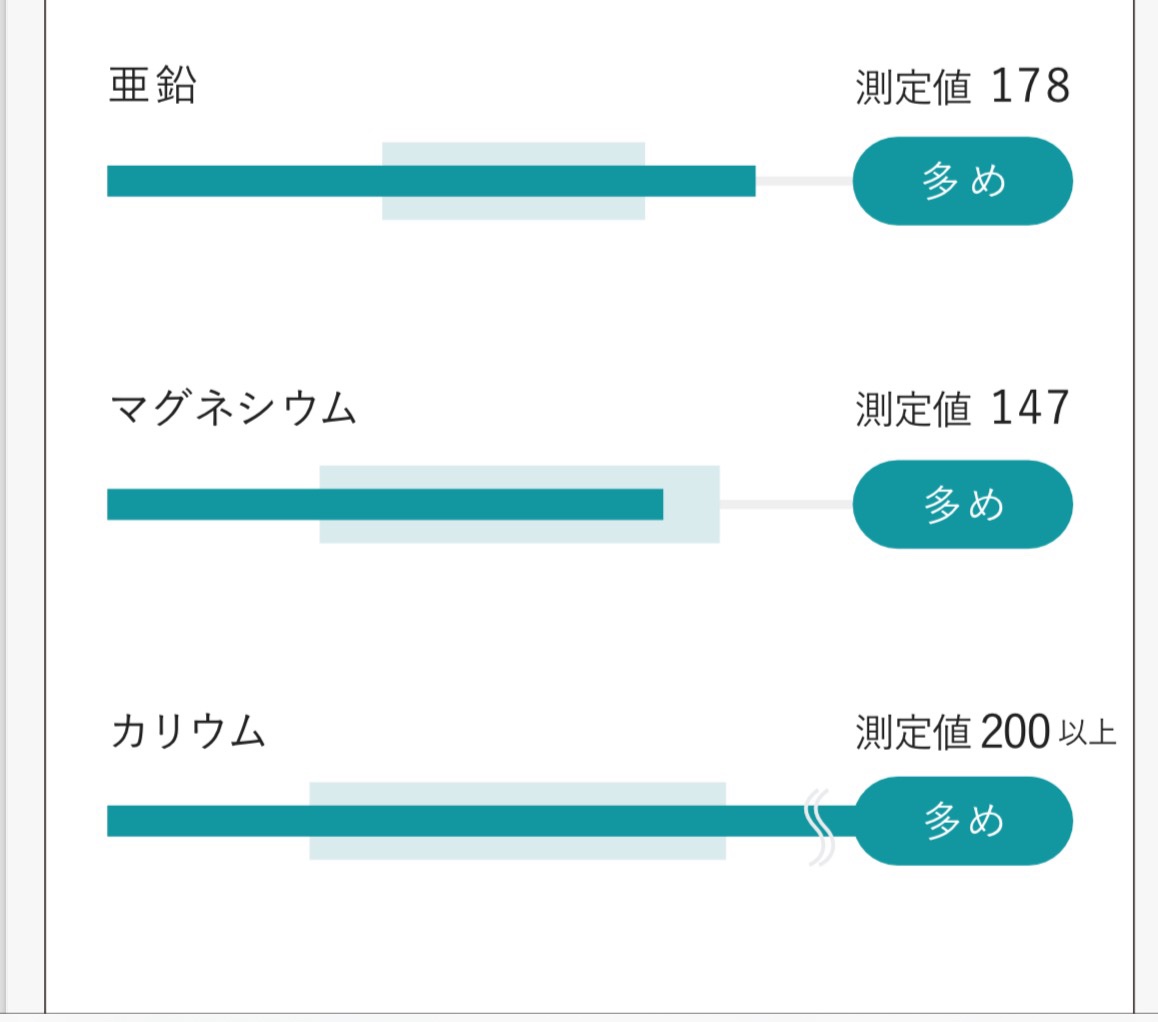Click the カリウム label

coord(187,733)
